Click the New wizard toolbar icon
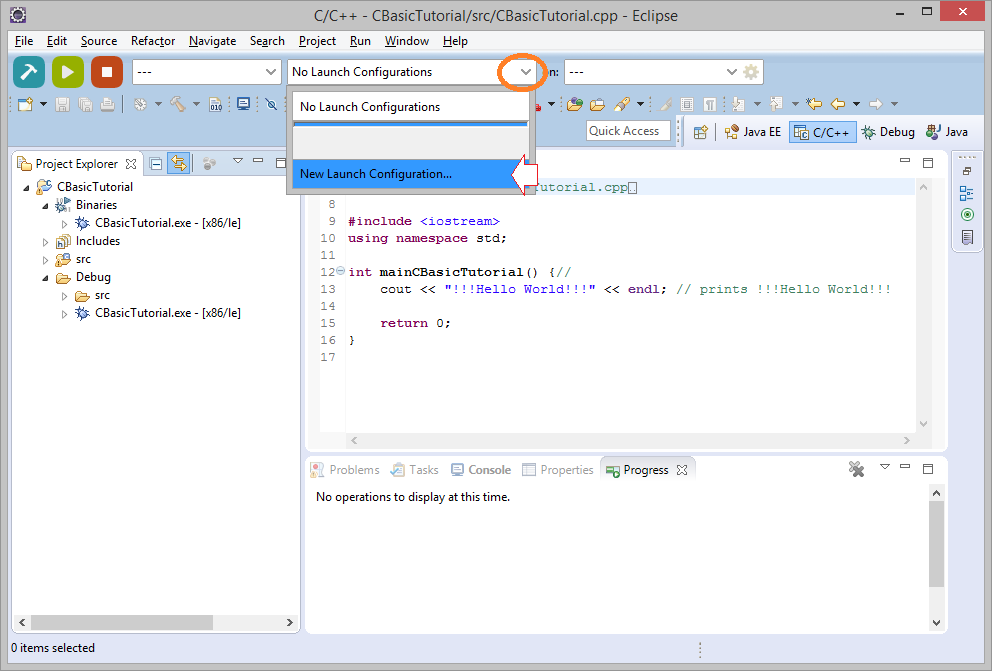 pos(25,104)
